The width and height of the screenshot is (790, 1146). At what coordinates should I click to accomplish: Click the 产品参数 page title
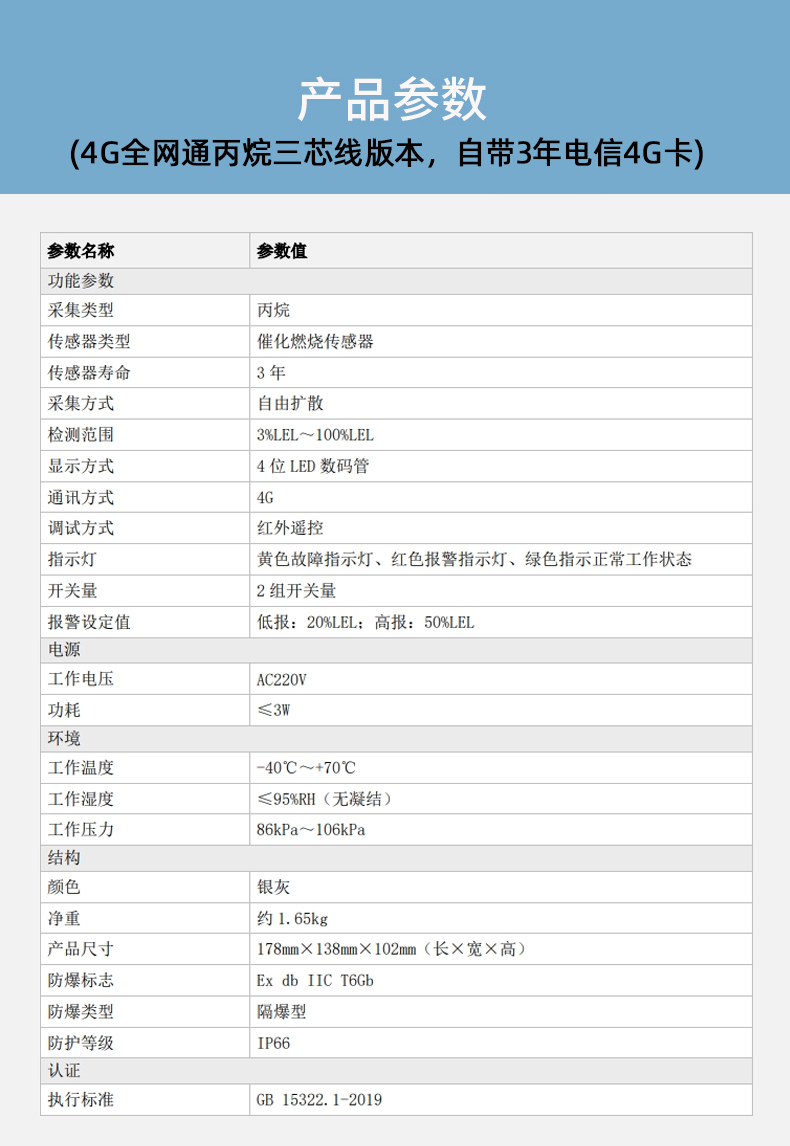pos(393,98)
